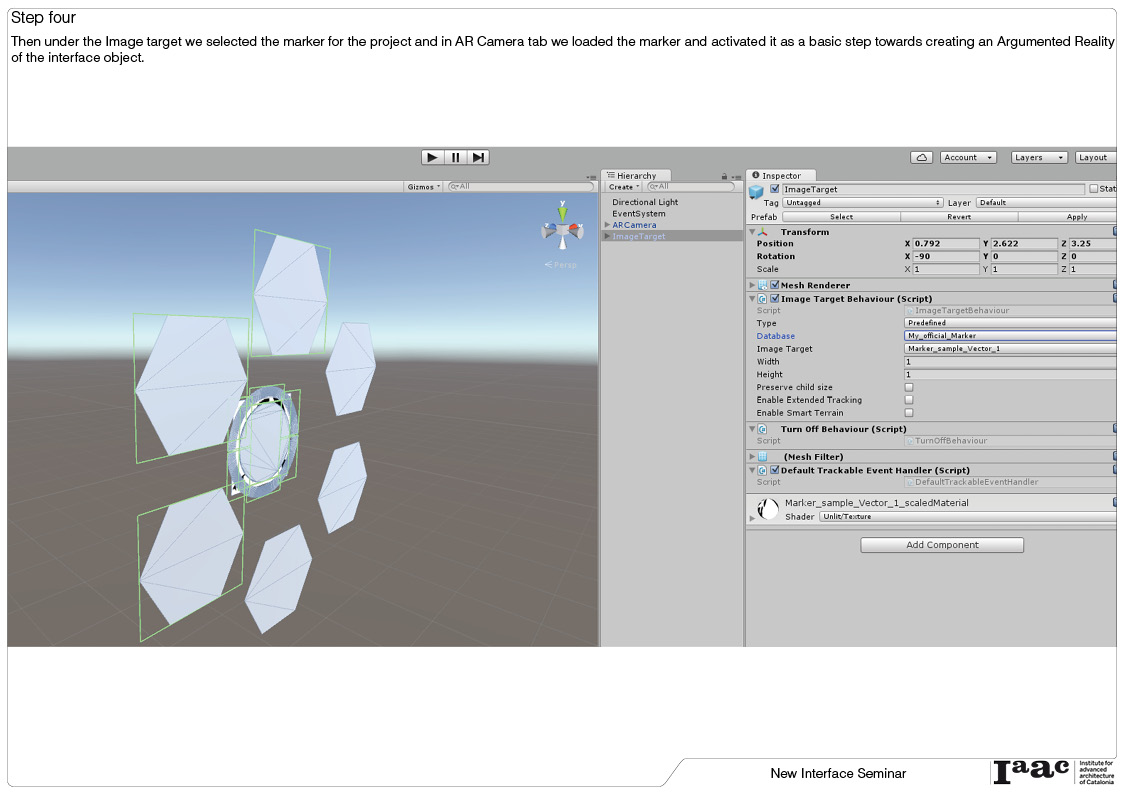Open the Layers dropdown in the toolbar

click(x=1038, y=157)
